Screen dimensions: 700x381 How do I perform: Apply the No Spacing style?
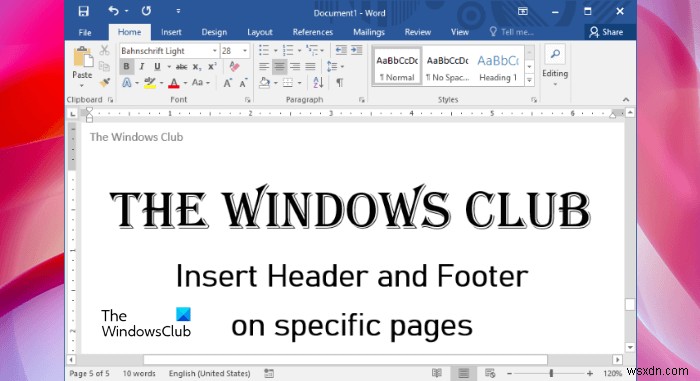447,67
